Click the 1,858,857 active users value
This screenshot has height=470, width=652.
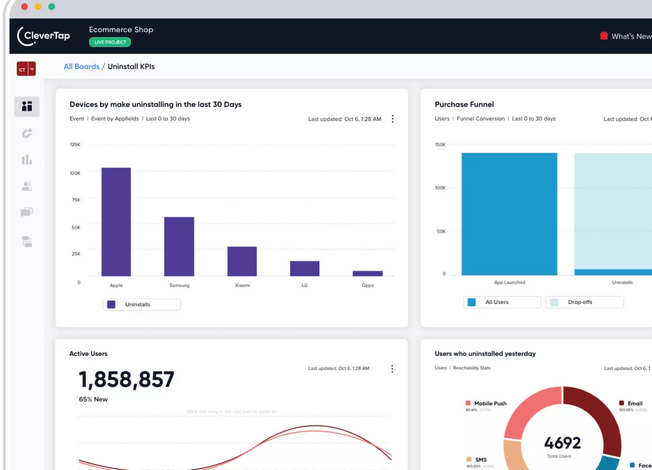tap(126, 379)
